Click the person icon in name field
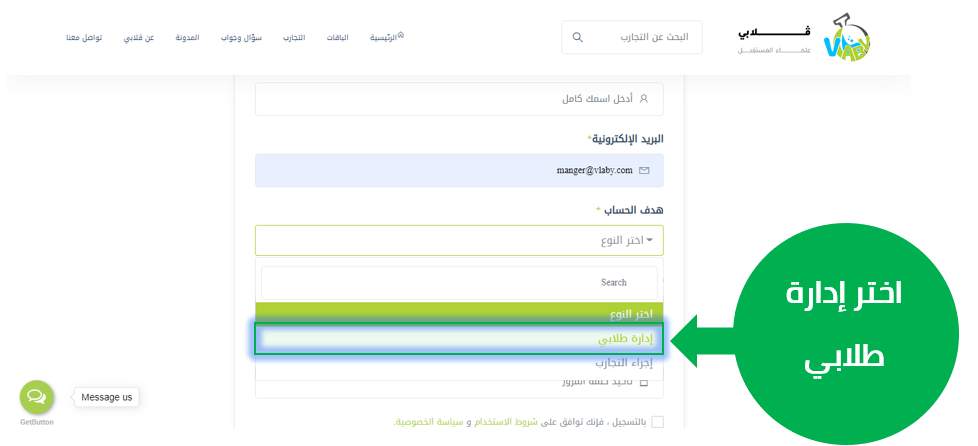This screenshot has width=978, height=446. coord(644,99)
